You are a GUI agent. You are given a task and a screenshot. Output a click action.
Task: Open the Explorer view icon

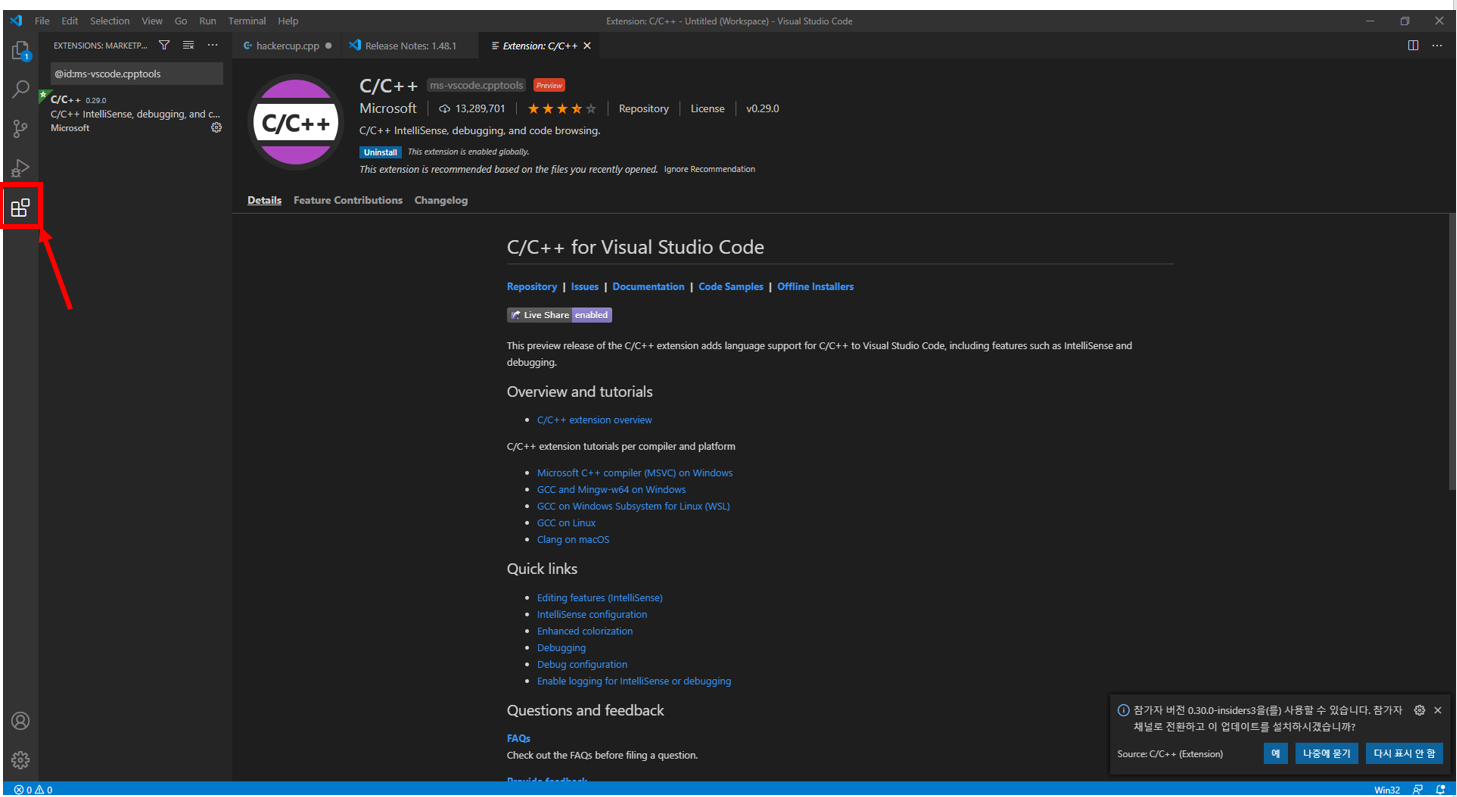[x=20, y=50]
